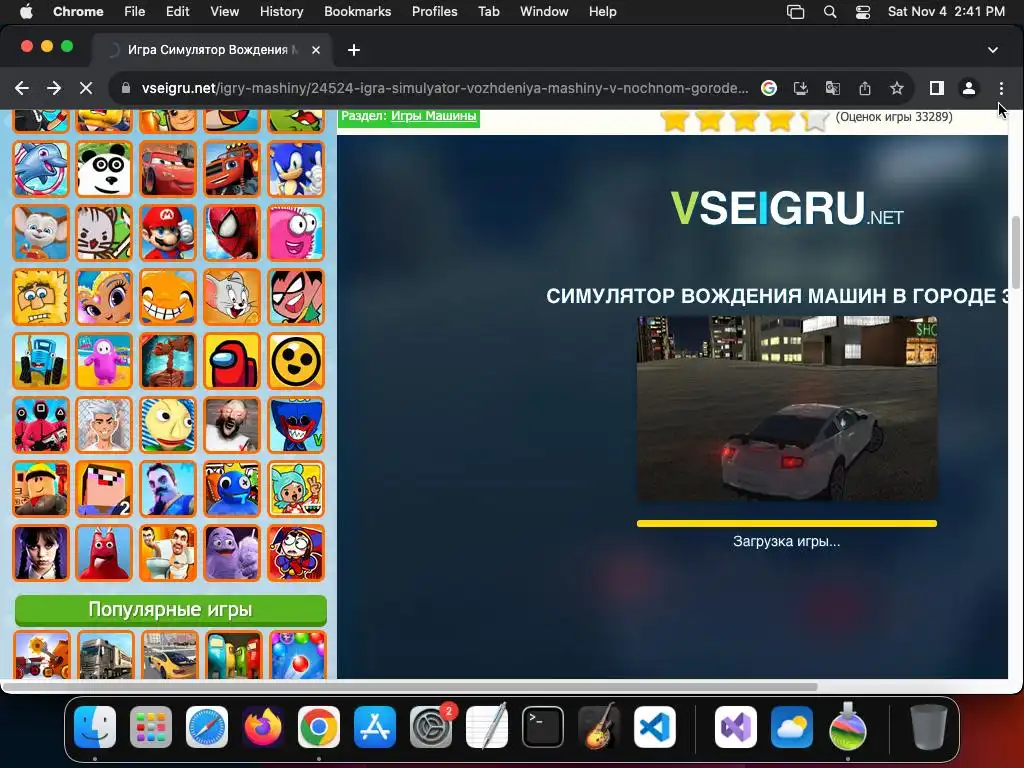Open Chrome profile avatar menu
Screen dimensions: 1024x768
coord(968,88)
